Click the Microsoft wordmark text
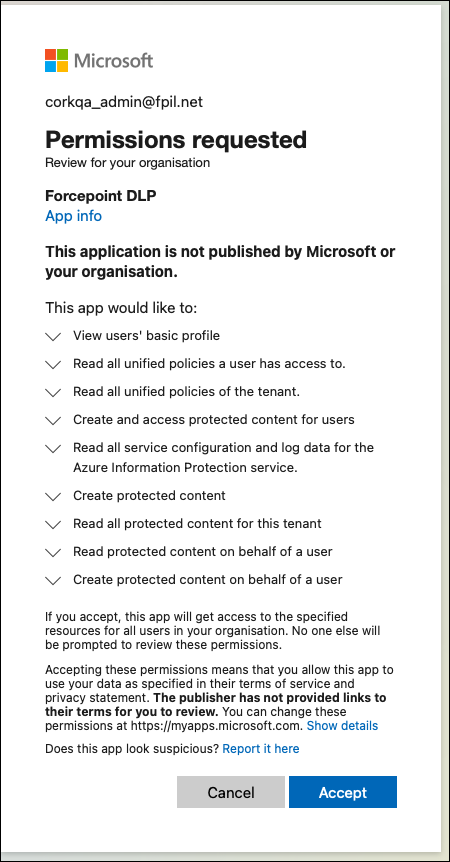Viewport: 450px width, 862px height. (x=114, y=60)
